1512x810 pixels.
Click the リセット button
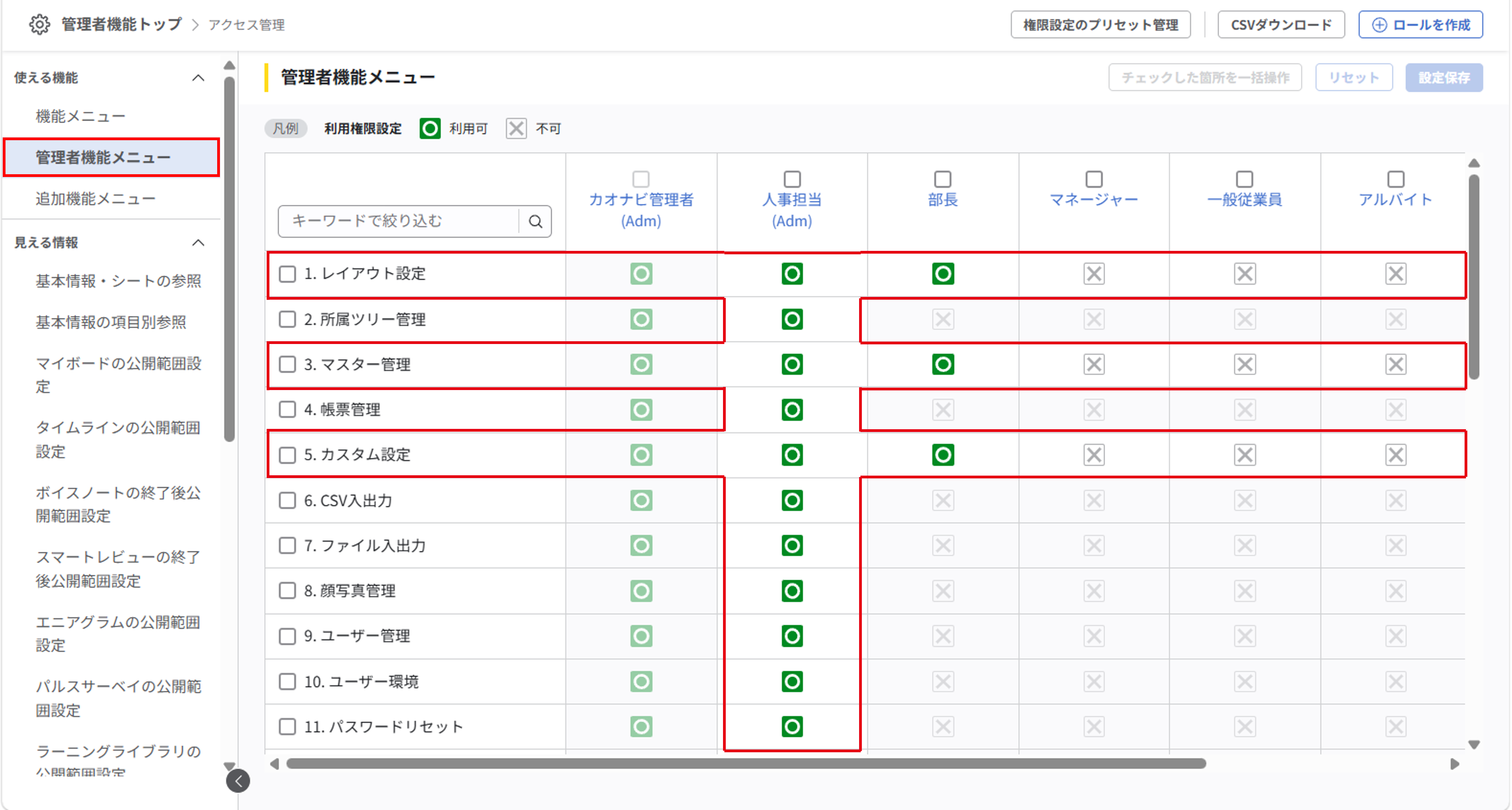[x=1354, y=77]
